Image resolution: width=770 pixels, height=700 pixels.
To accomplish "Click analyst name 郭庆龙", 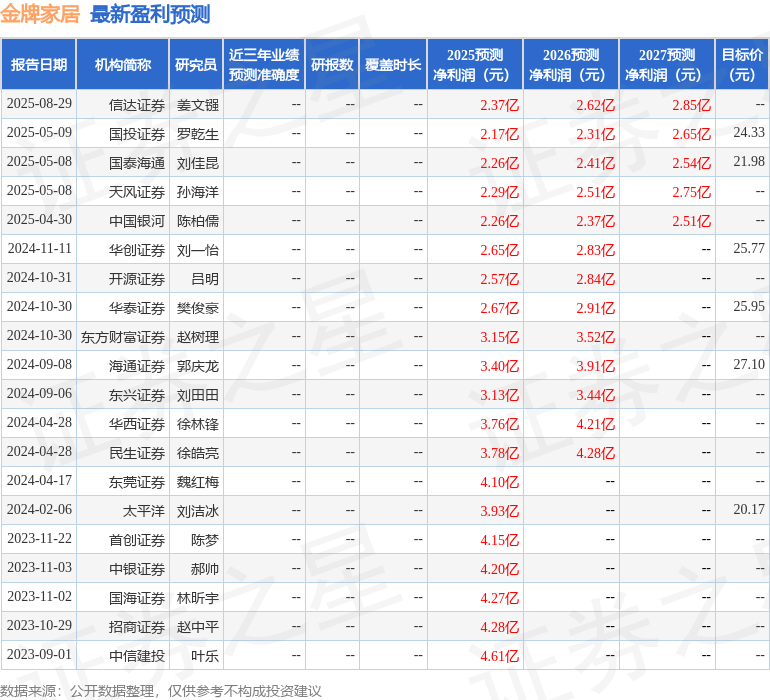I will pyautogui.click(x=197, y=366).
